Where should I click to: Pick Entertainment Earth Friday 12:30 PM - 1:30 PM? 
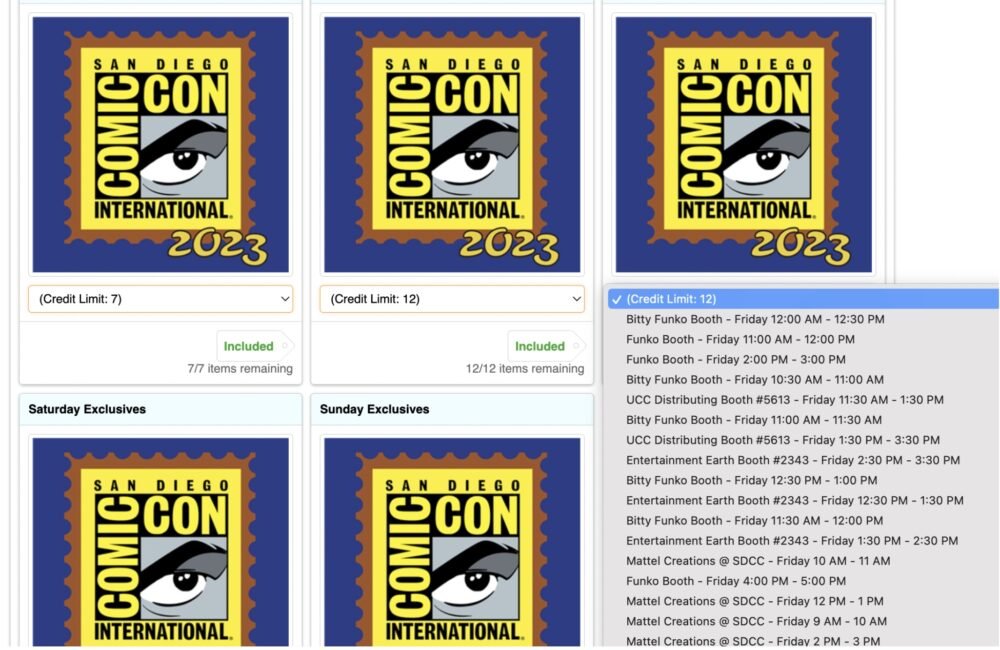[794, 500]
